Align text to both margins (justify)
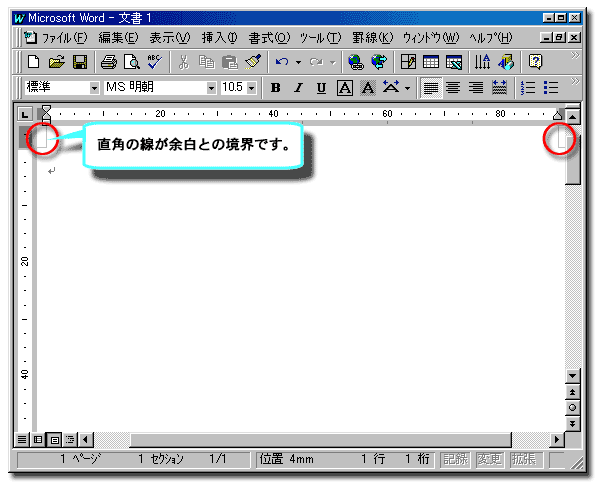This screenshot has height=488, width=600. (x=431, y=88)
